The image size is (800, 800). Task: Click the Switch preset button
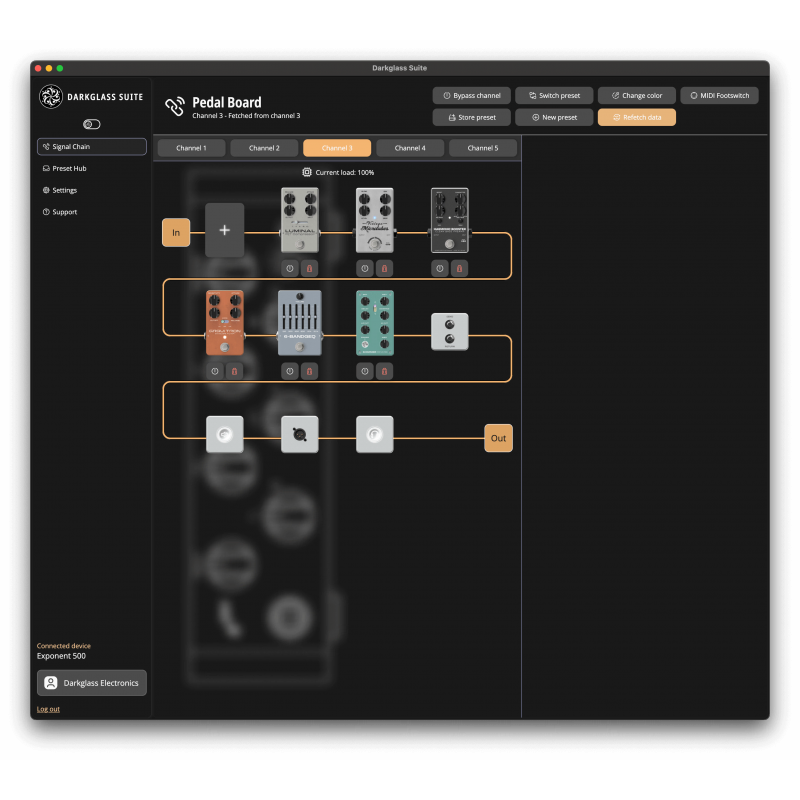[554, 95]
